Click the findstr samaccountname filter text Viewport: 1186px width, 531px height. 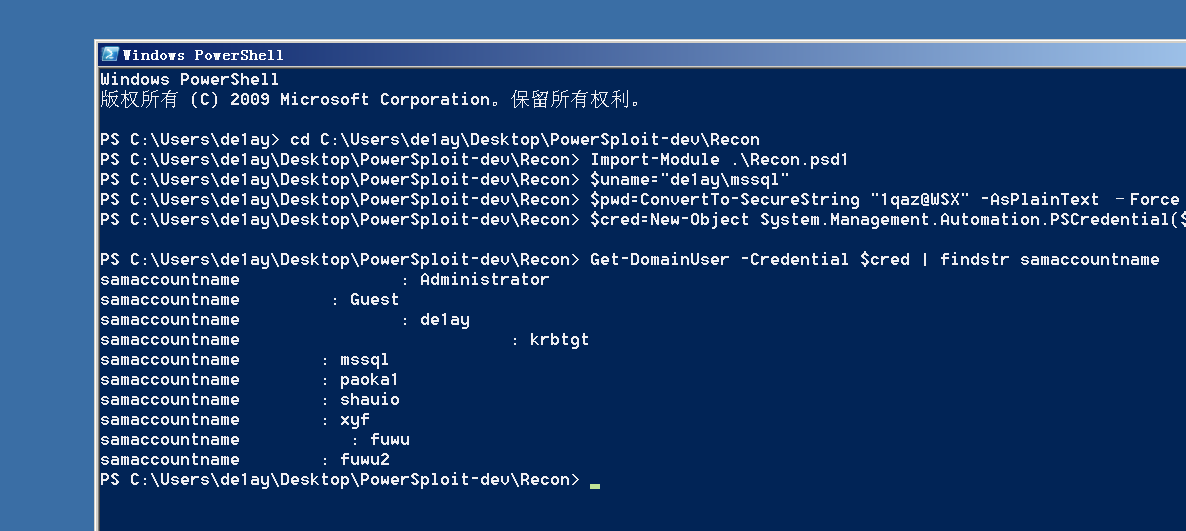point(1049,260)
